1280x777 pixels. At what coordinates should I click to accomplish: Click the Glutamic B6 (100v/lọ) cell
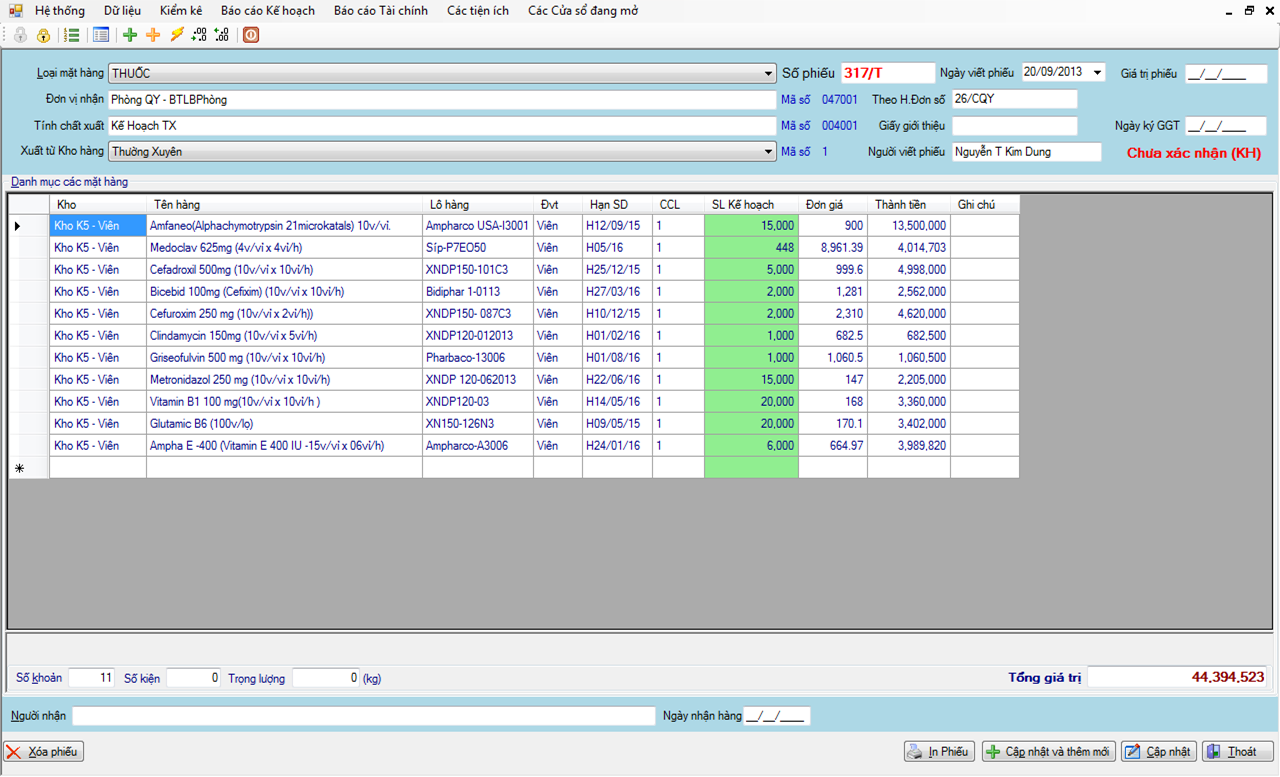click(x=284, y=424)
